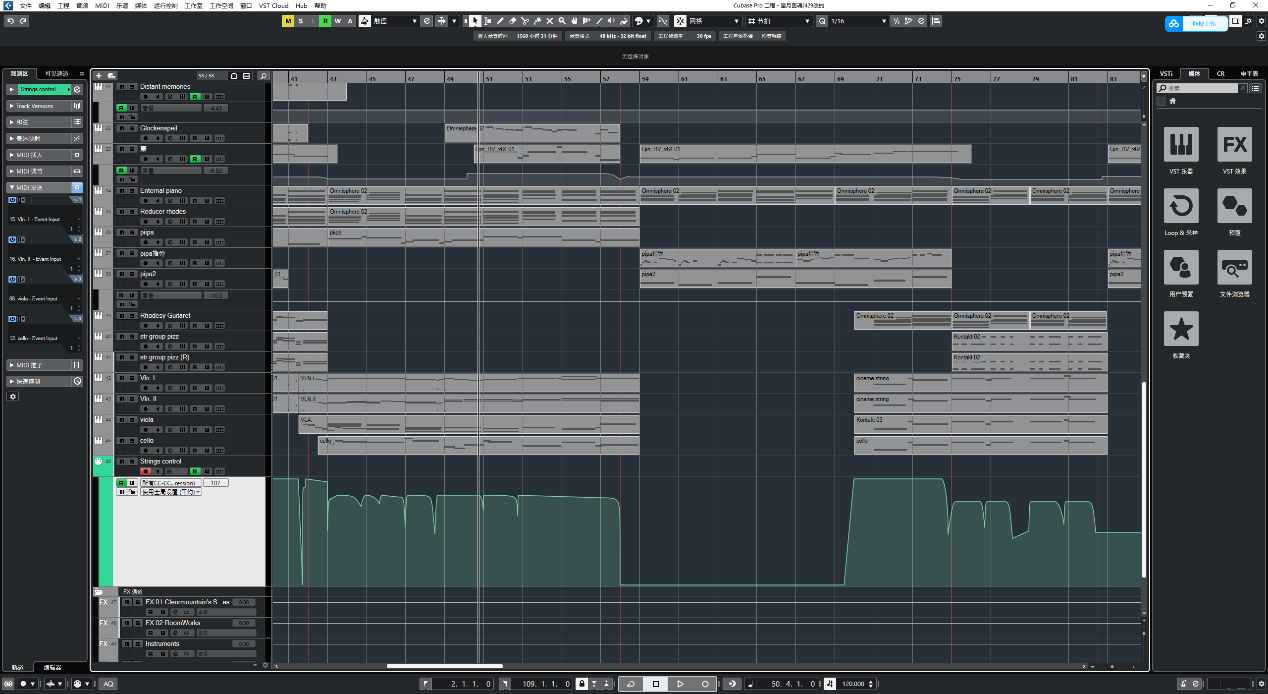Viewport: 1268px width, 694px height.
Task: Open the MIDI menu
Action: tap(102, 5)
